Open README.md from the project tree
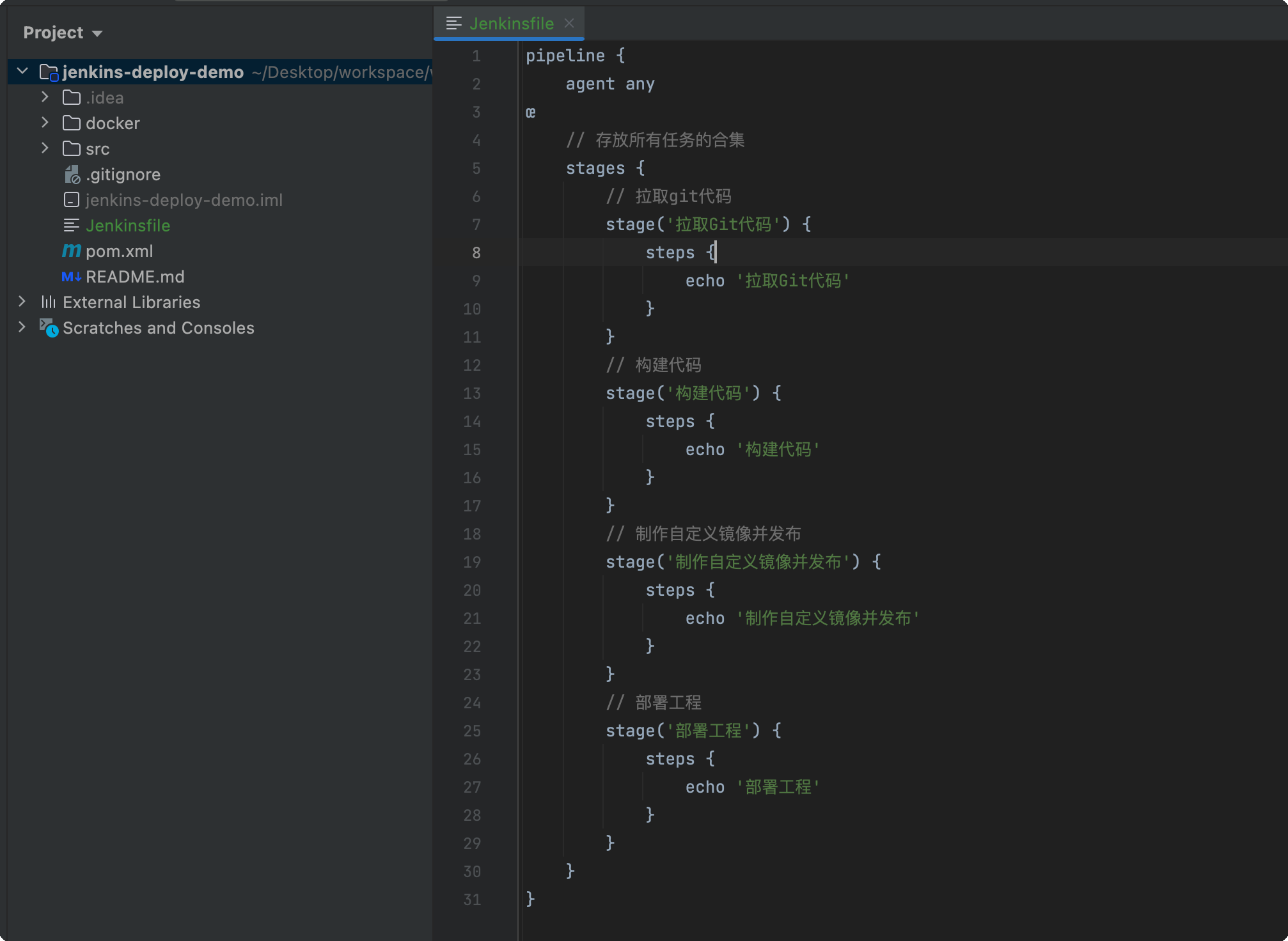 pyautogui.click(x=135, y=276)
